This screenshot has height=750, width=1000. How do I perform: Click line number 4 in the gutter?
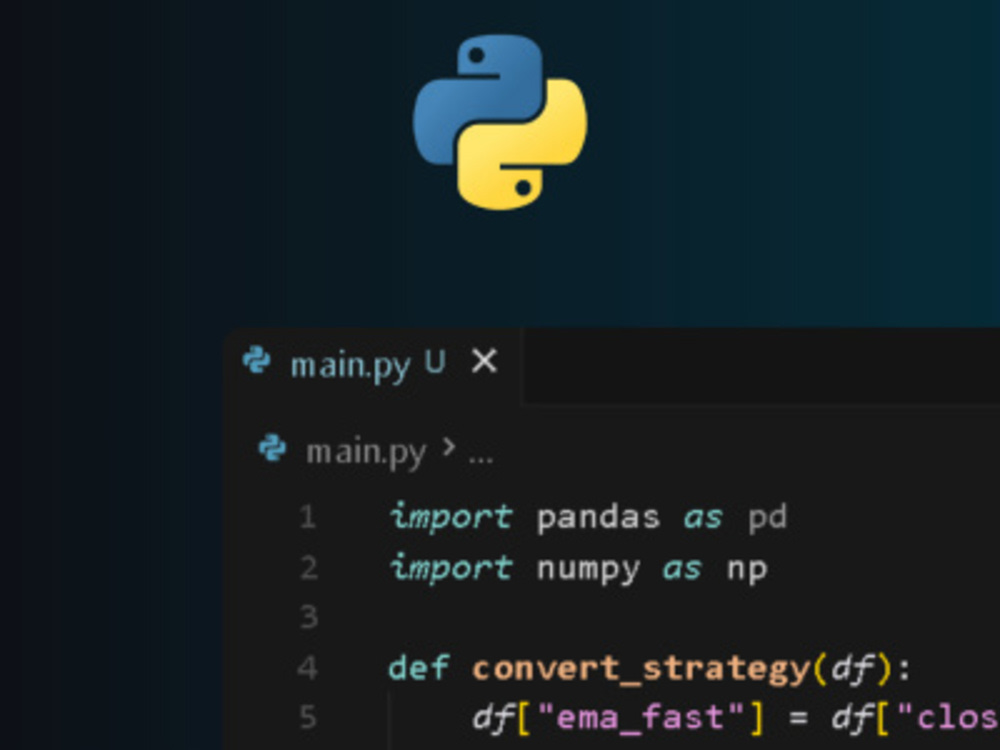pos(307,667)
